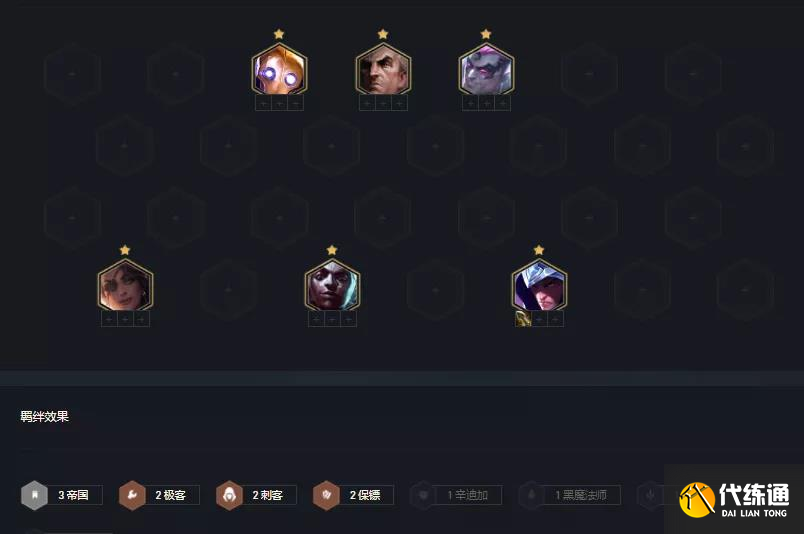Open the equipped item on Talon
This screenshot has width=804, height=534.
[523, 319]
